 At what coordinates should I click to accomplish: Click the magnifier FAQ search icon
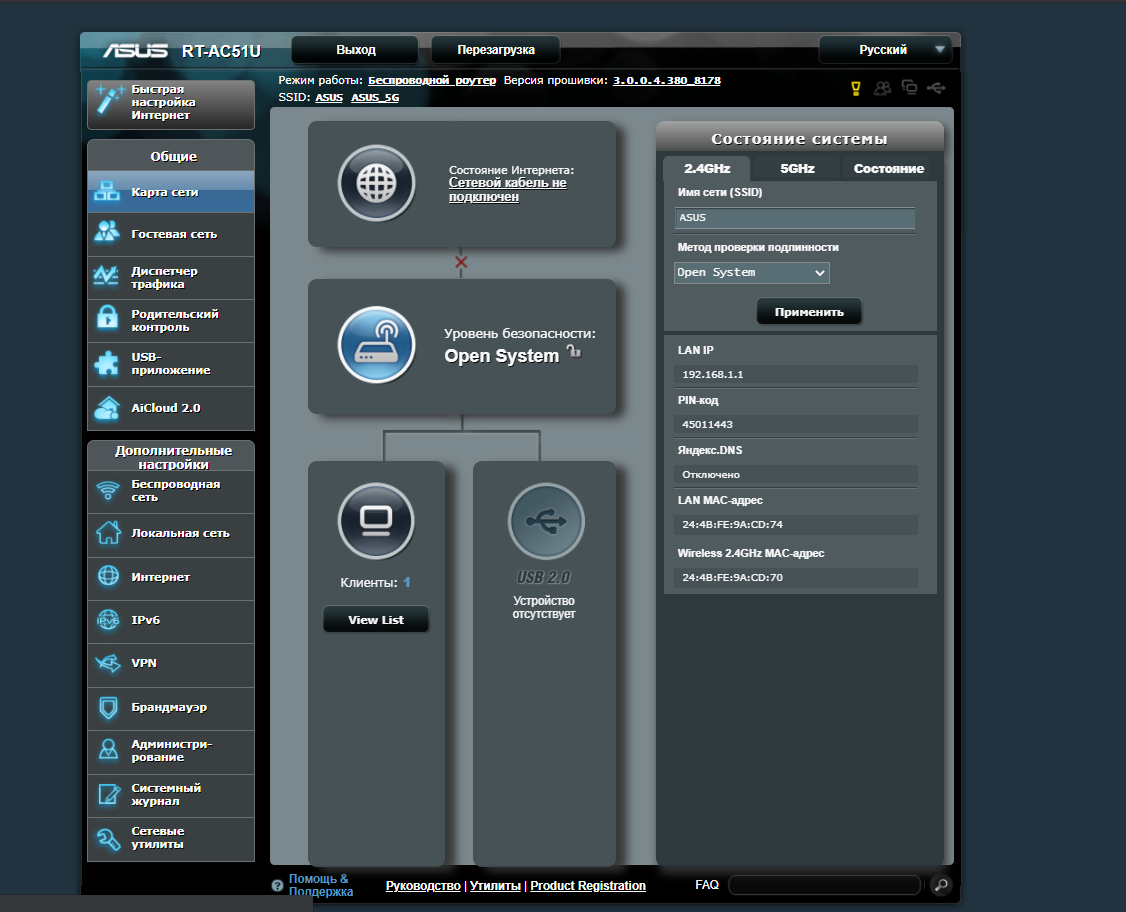(x=940, y=885)
